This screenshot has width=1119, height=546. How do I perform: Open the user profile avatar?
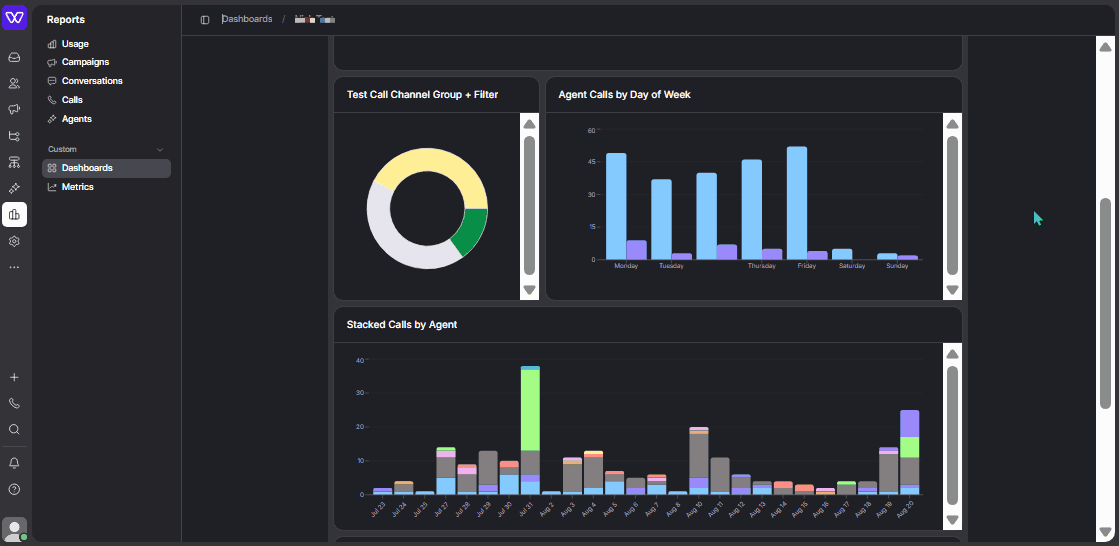point(14,529)
